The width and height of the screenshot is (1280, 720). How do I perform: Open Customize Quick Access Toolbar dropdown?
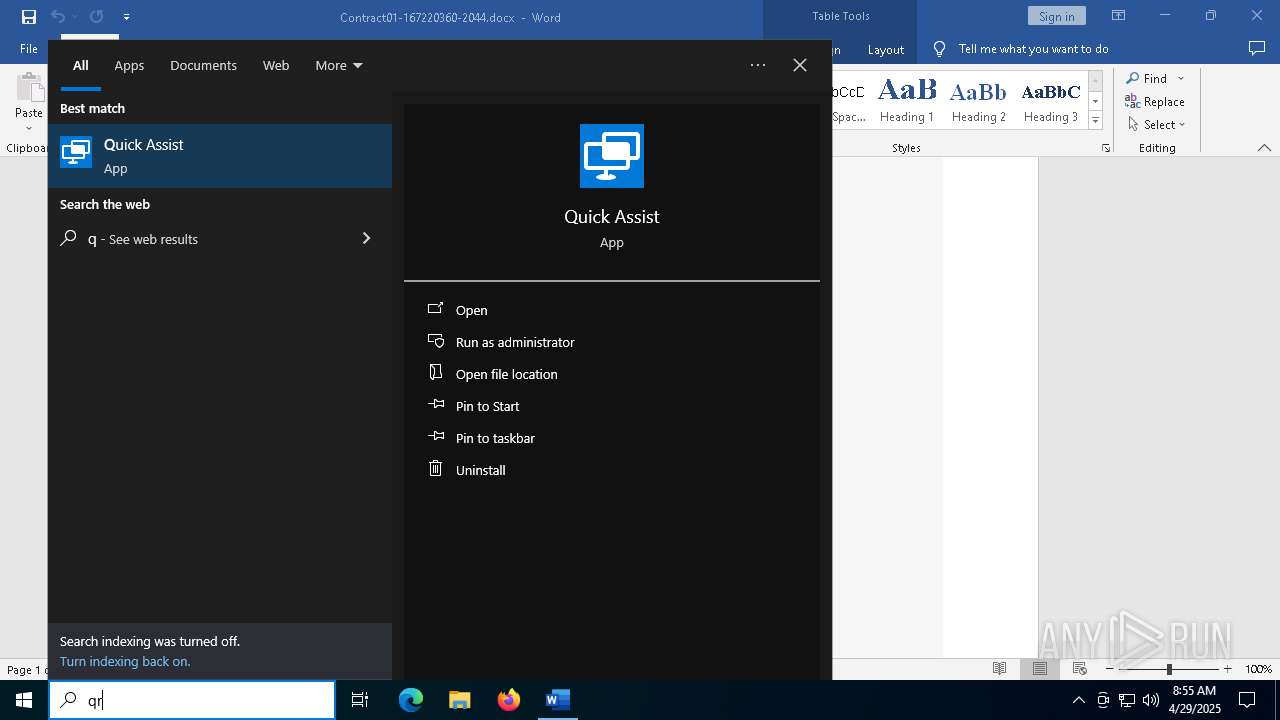point(126,17)
